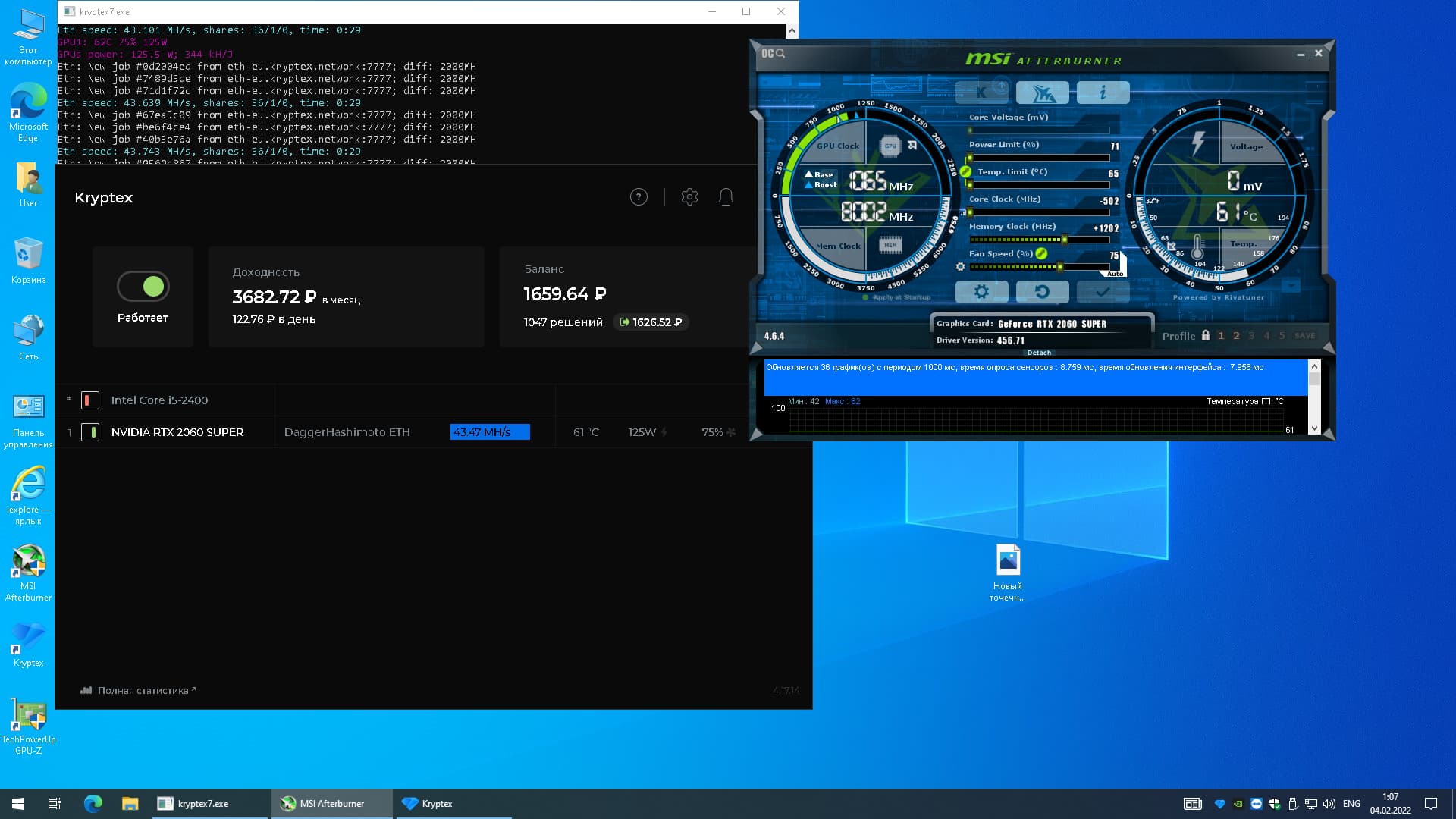Open Kryptex settings gear icon
This screenshot has width=1456, height=819.
[x=689, y=197]
